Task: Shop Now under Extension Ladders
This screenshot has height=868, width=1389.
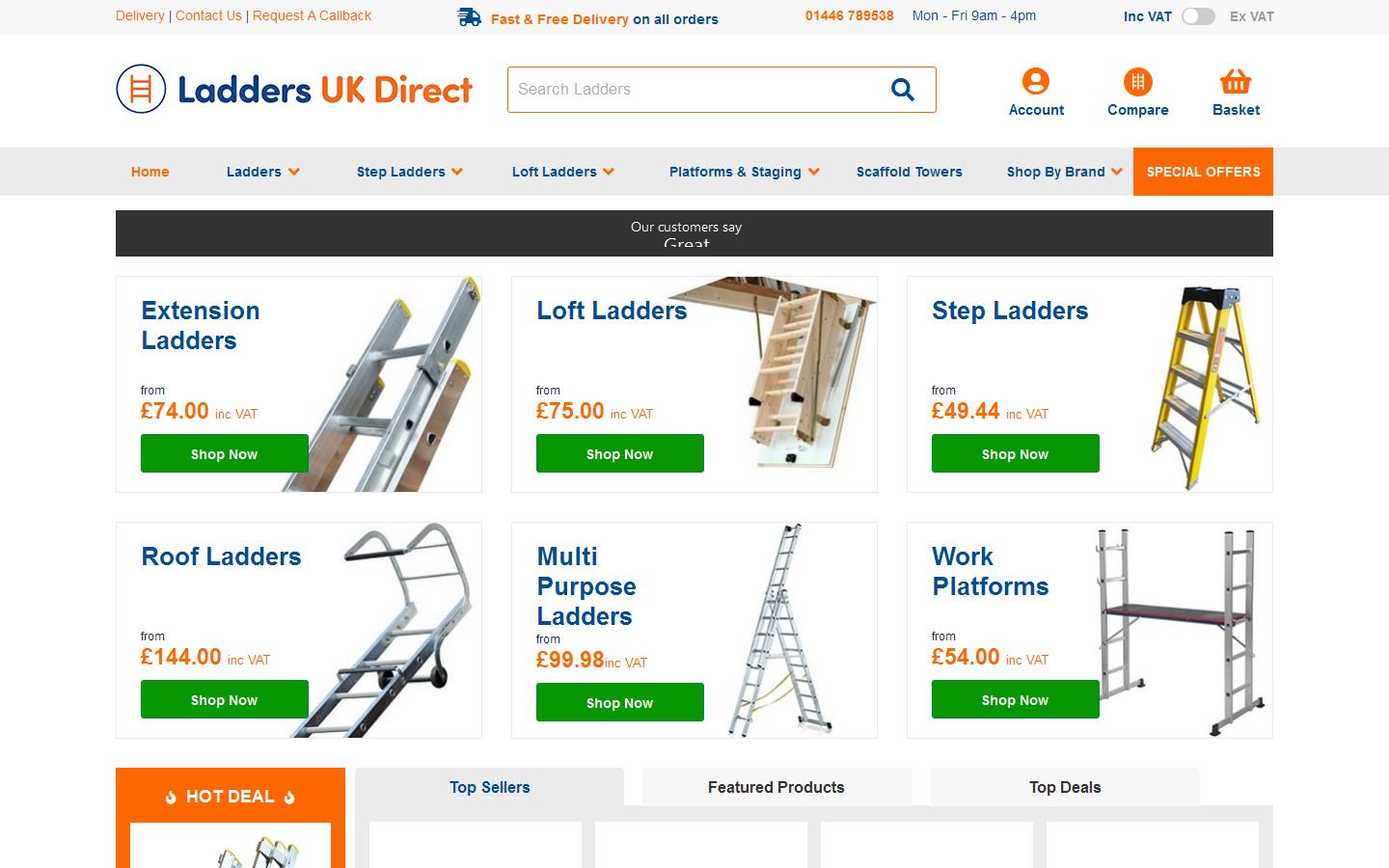Action: click(x=225, y=453)
